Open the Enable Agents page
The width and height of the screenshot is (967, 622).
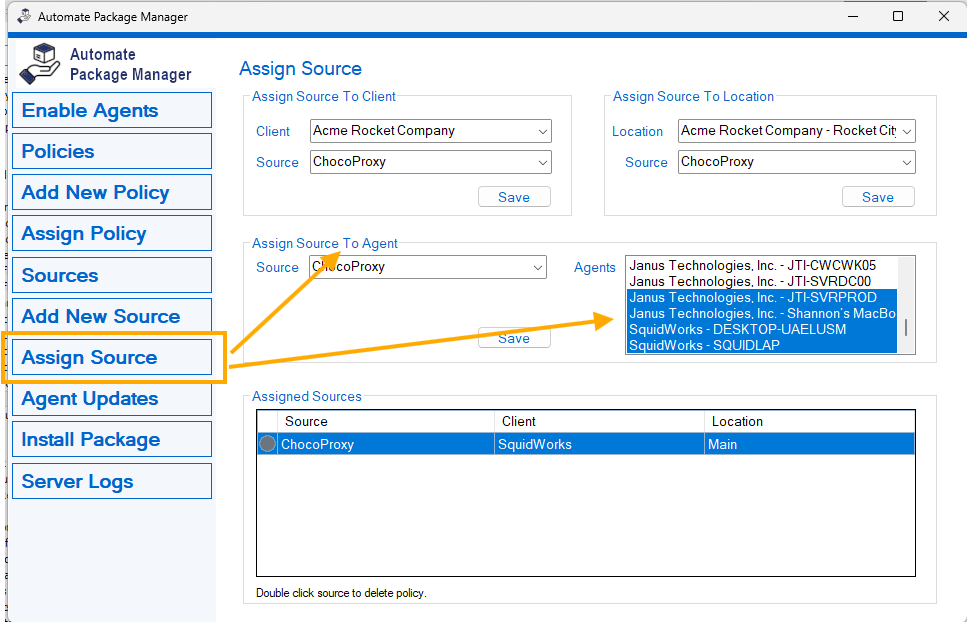111,110
